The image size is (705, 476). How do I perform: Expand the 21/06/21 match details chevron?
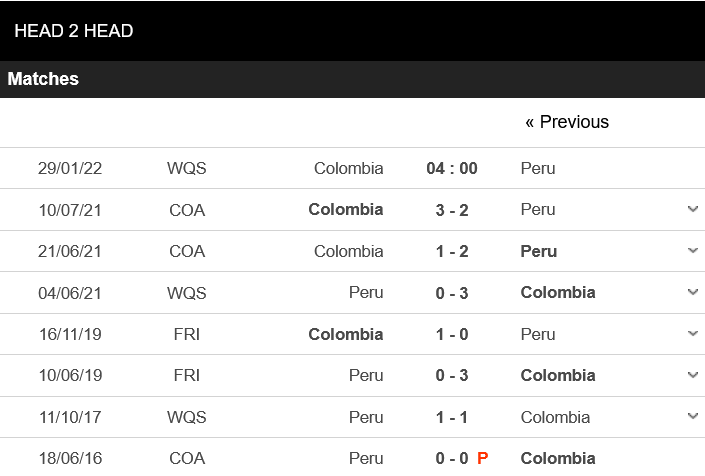693,251
